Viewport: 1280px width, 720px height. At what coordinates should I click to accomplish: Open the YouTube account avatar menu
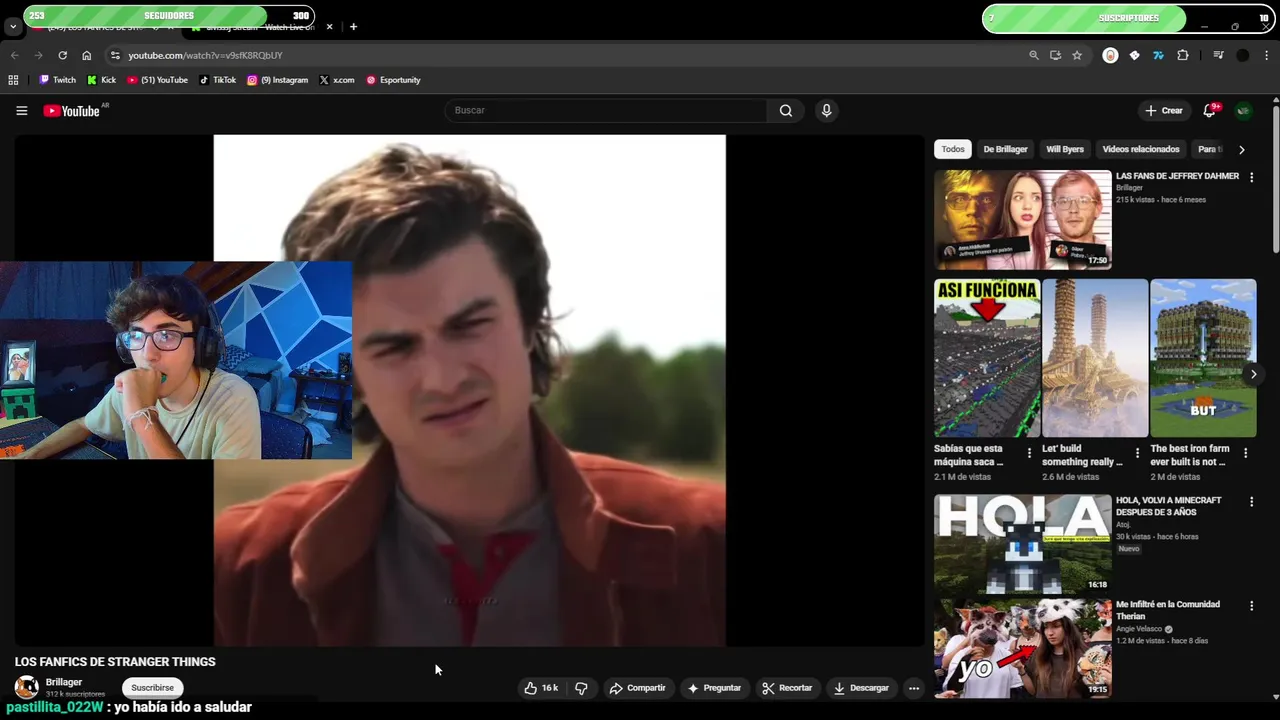click(1243, 111)
